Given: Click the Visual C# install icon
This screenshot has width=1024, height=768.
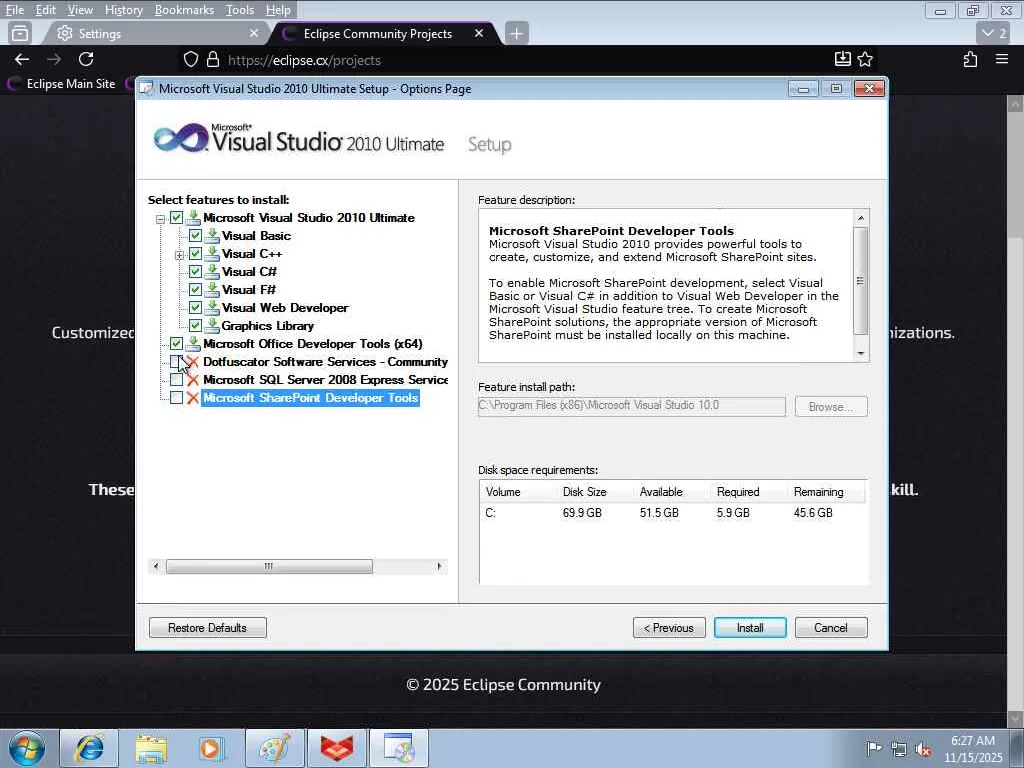Looking at the screenshot, I should coord(212,272).
